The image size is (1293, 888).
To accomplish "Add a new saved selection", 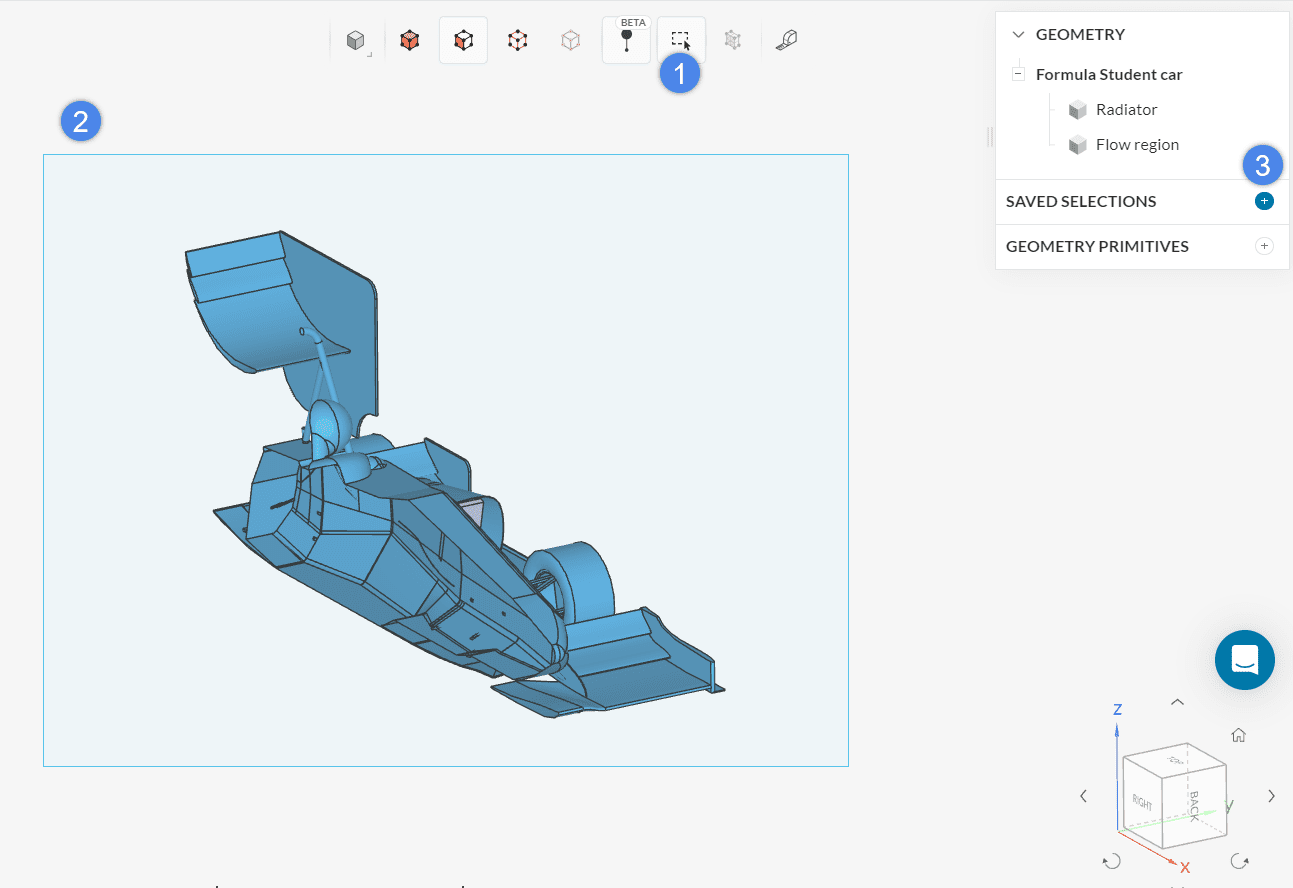I will [x=1264, y=201].
